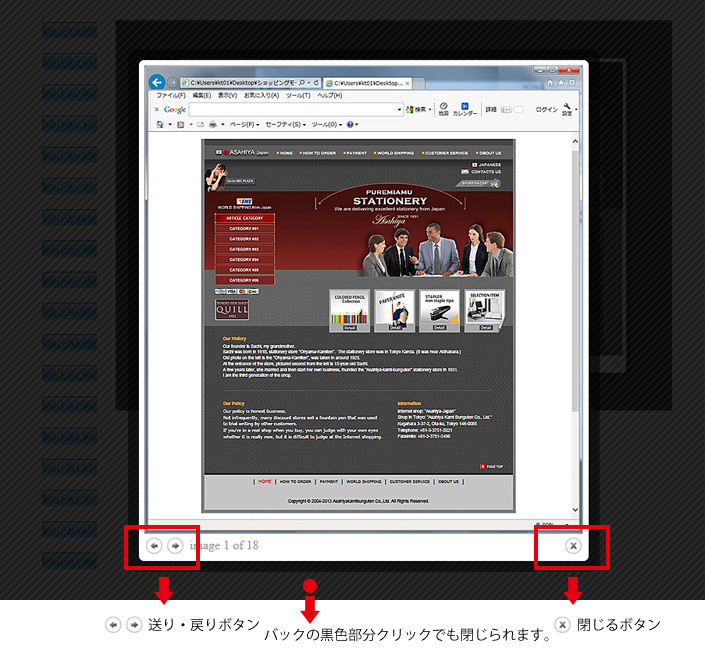Open the COLORED PENCIL Collection thumbnail
The height and width of the screenshot is (650, 705).
[x=350, y=311]
